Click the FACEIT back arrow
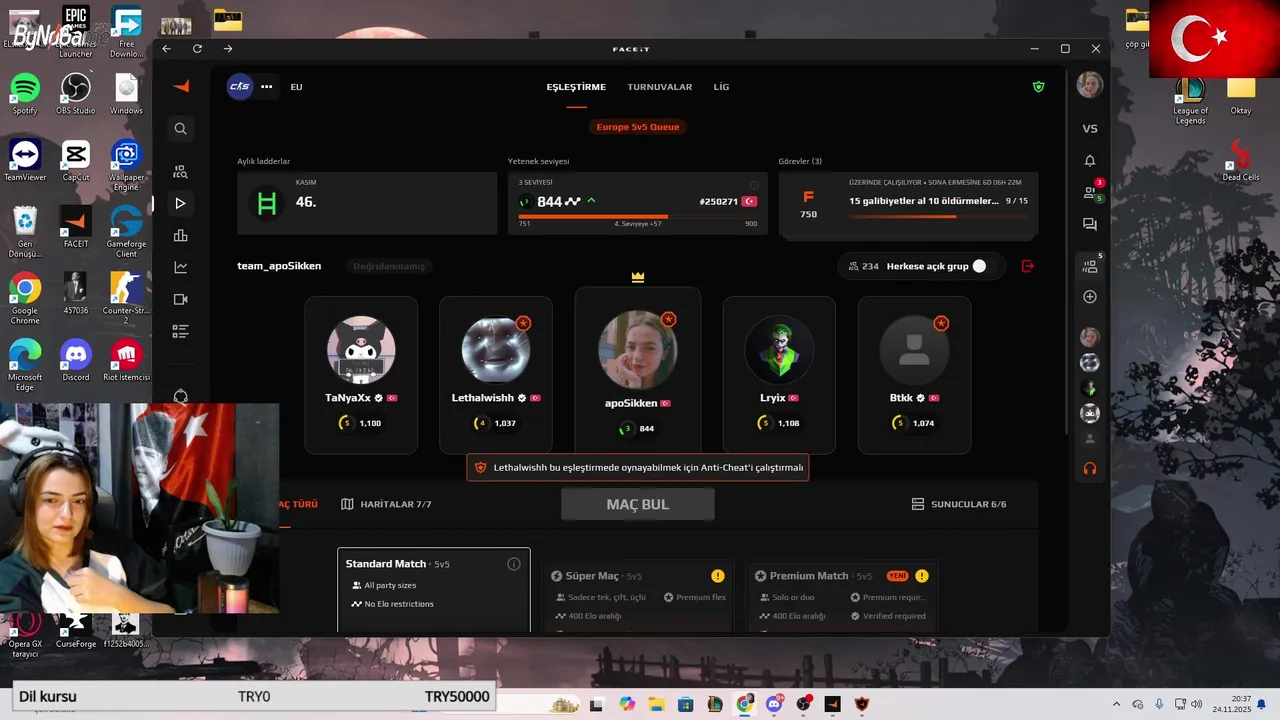Viewport: 1280px width, 720px height. click(x=167, y=49)
